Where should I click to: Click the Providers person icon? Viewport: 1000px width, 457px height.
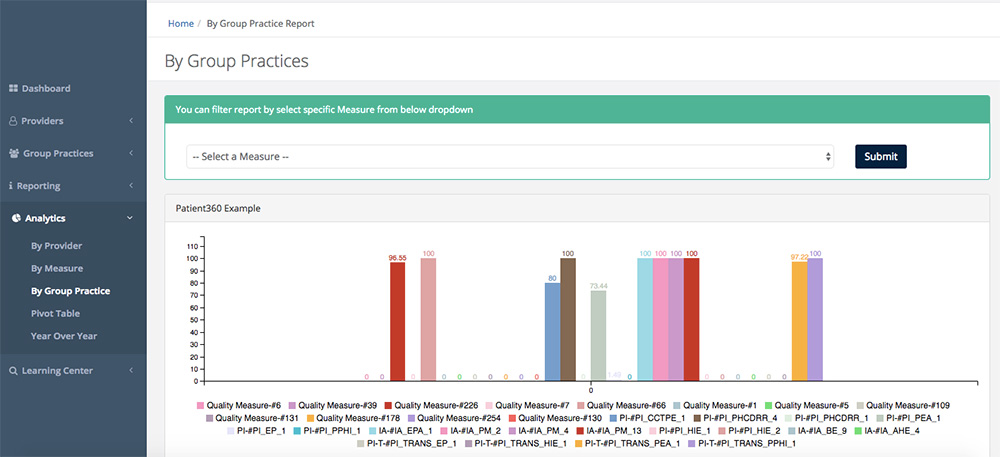click(x=14, y=121)
